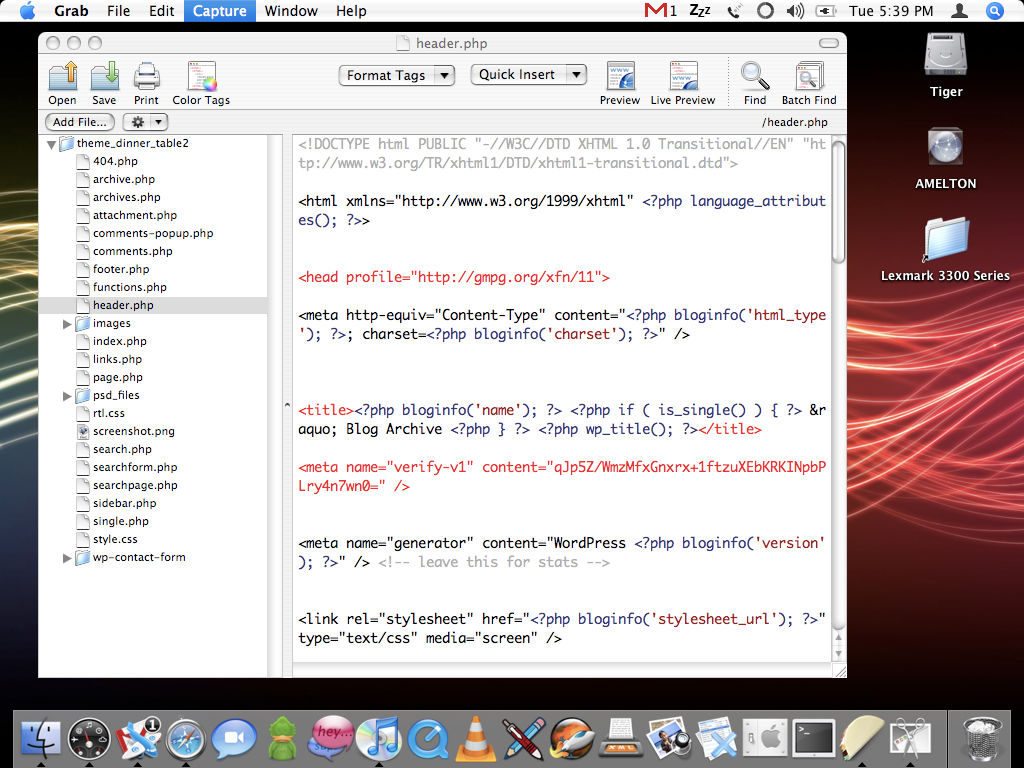Open the Grab scissors icon in dock
Viewport: 1024px width, 768px height.
pos(910,739)
